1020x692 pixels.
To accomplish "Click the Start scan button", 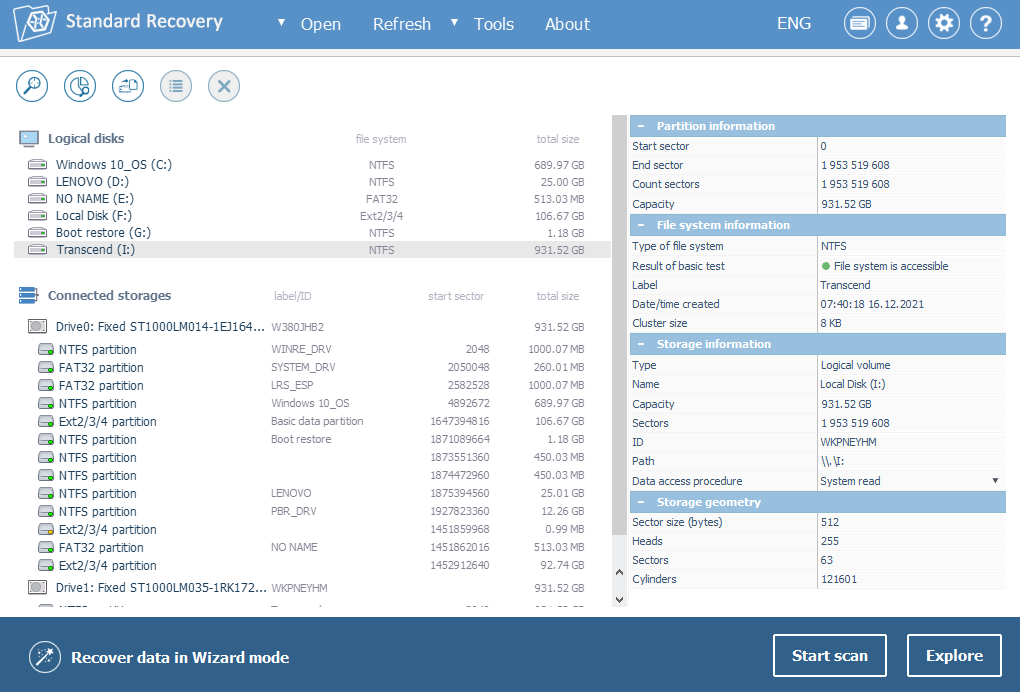I will (x=829, y=656).
